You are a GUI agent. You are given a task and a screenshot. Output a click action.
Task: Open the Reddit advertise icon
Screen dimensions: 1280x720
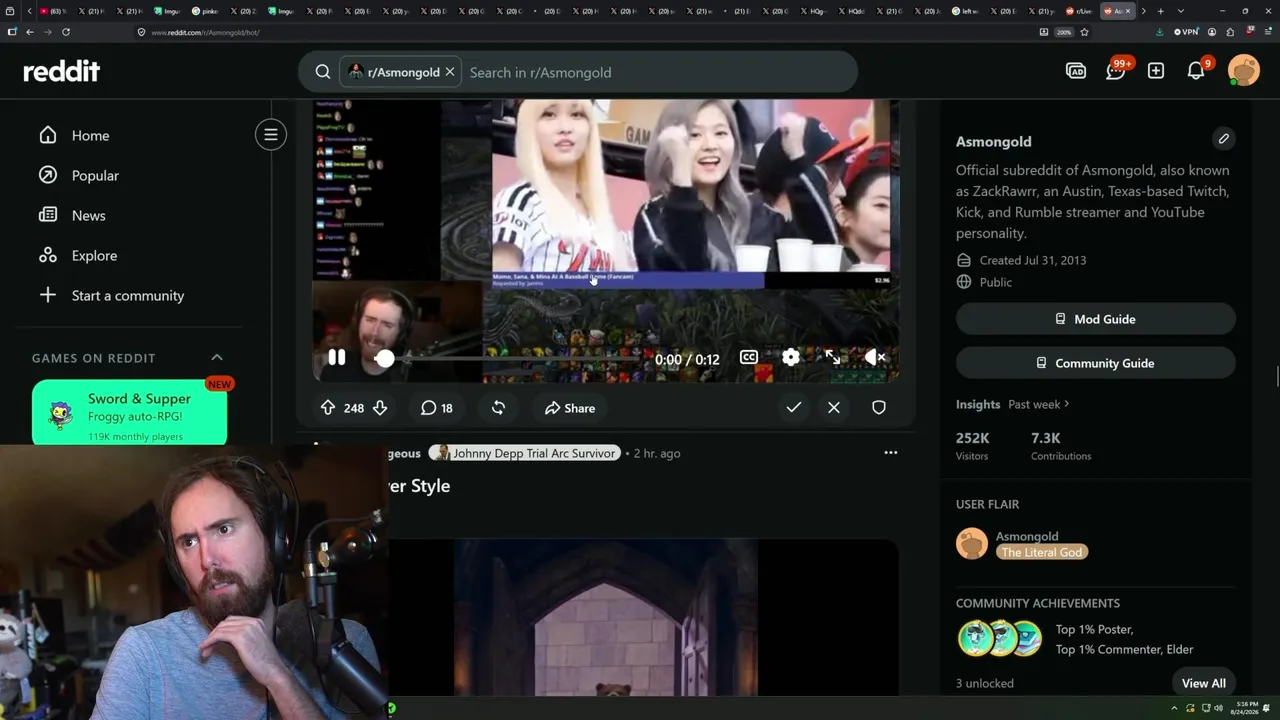[1076, 71]
